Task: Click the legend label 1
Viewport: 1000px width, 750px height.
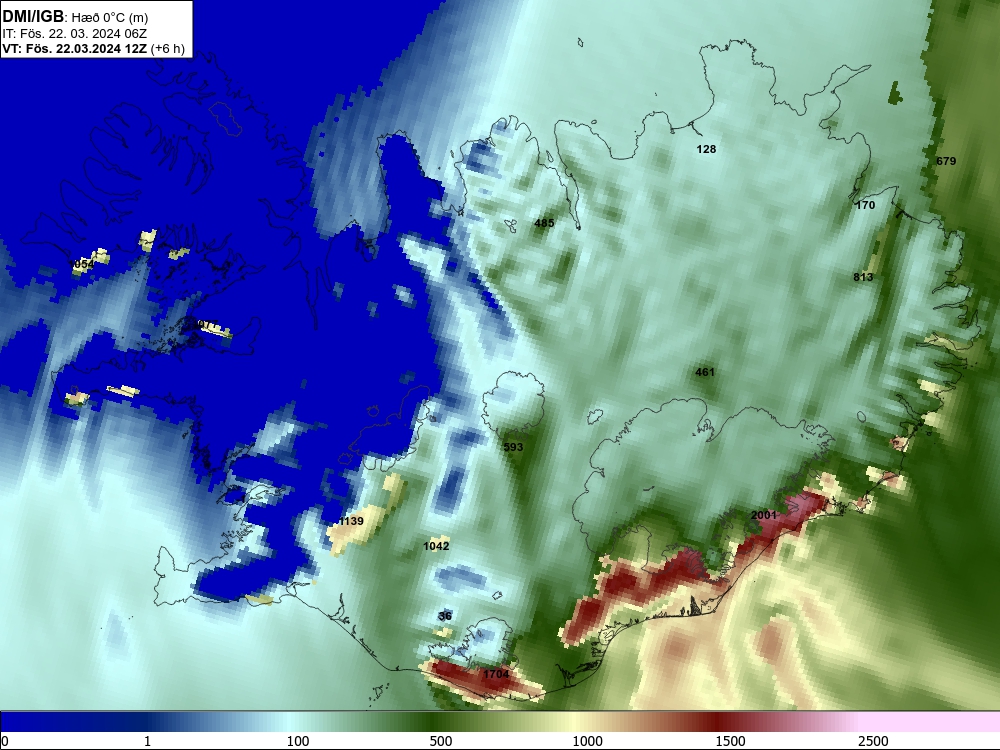Action: tap(147, 741)
